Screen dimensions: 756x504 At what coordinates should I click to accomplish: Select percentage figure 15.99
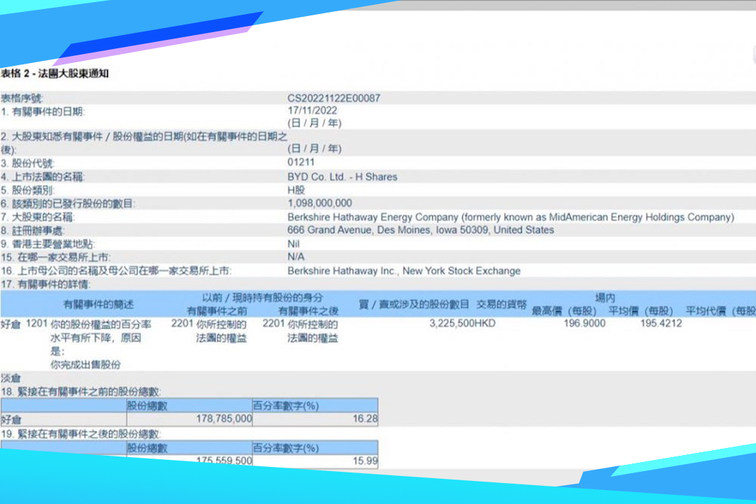point(366,461)
